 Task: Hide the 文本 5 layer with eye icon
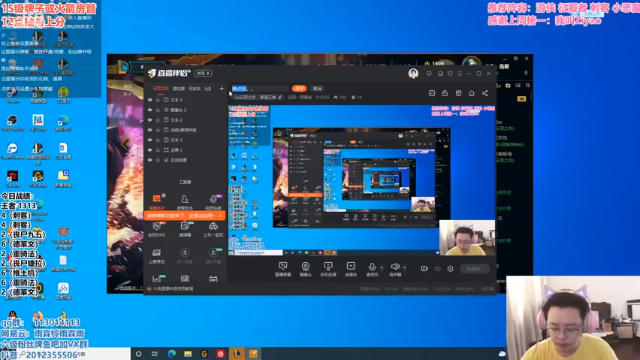150,100
